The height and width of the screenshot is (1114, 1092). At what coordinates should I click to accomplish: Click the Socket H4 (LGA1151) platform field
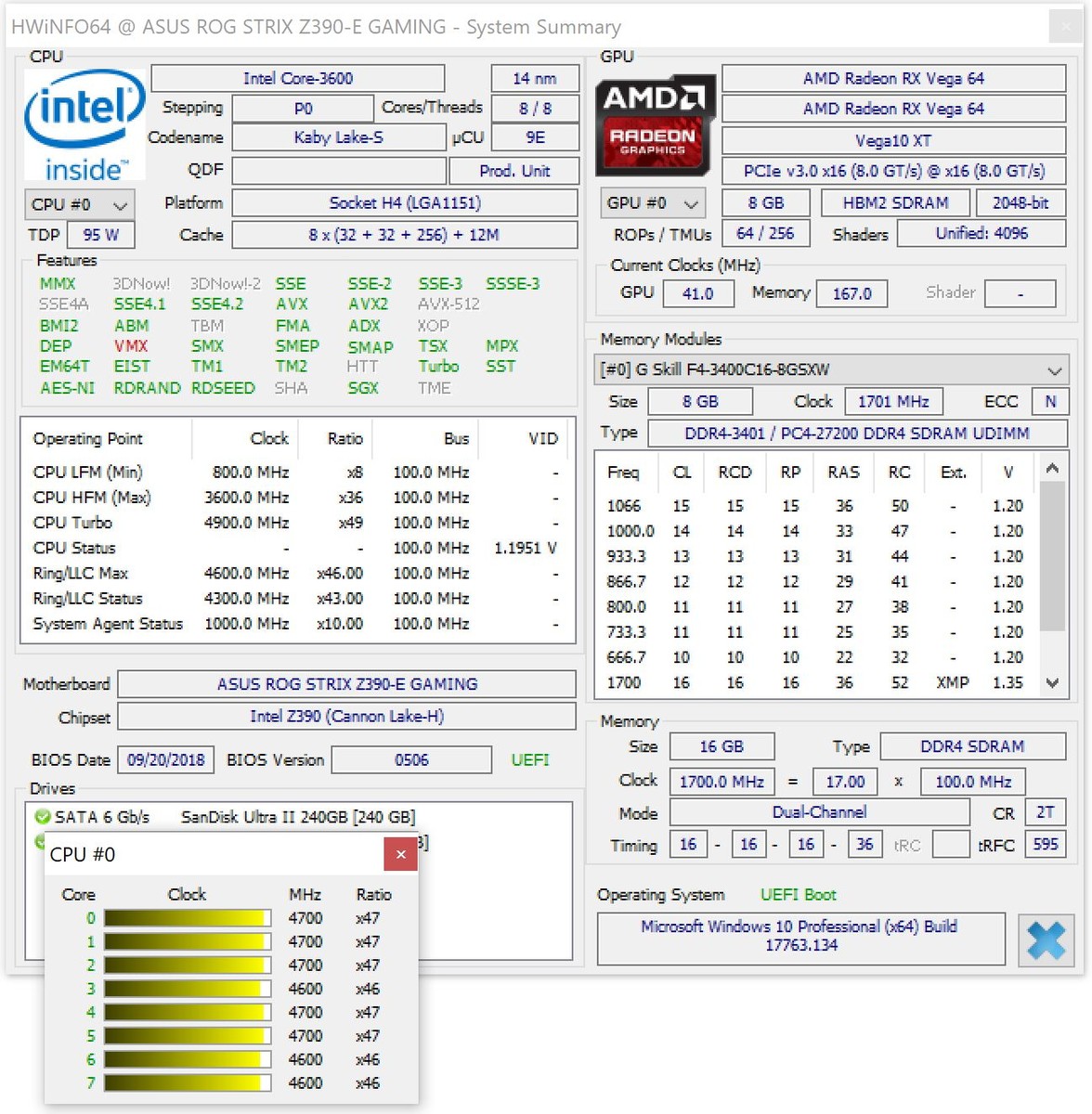[x=405, y=202]
